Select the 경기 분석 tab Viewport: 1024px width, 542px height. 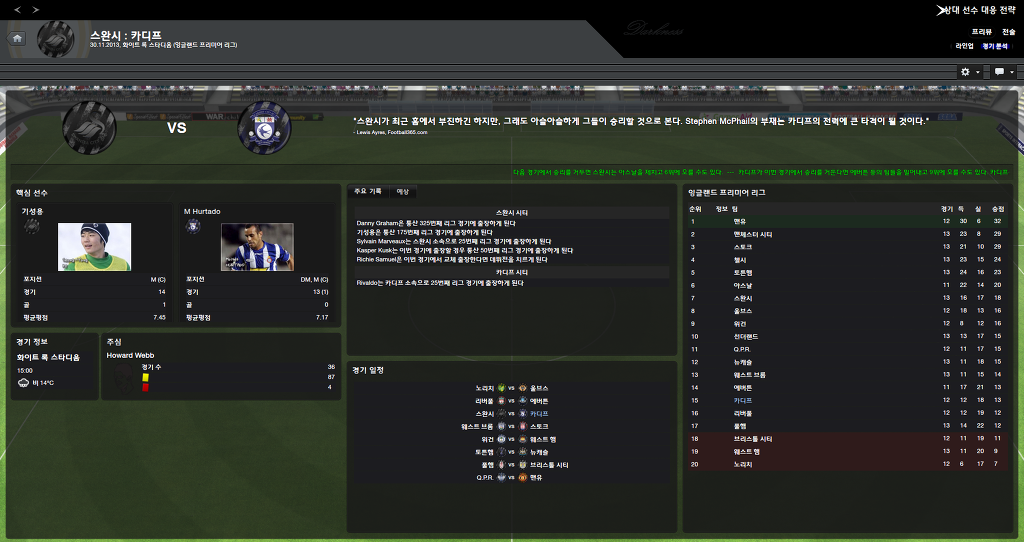click(995, 46)
